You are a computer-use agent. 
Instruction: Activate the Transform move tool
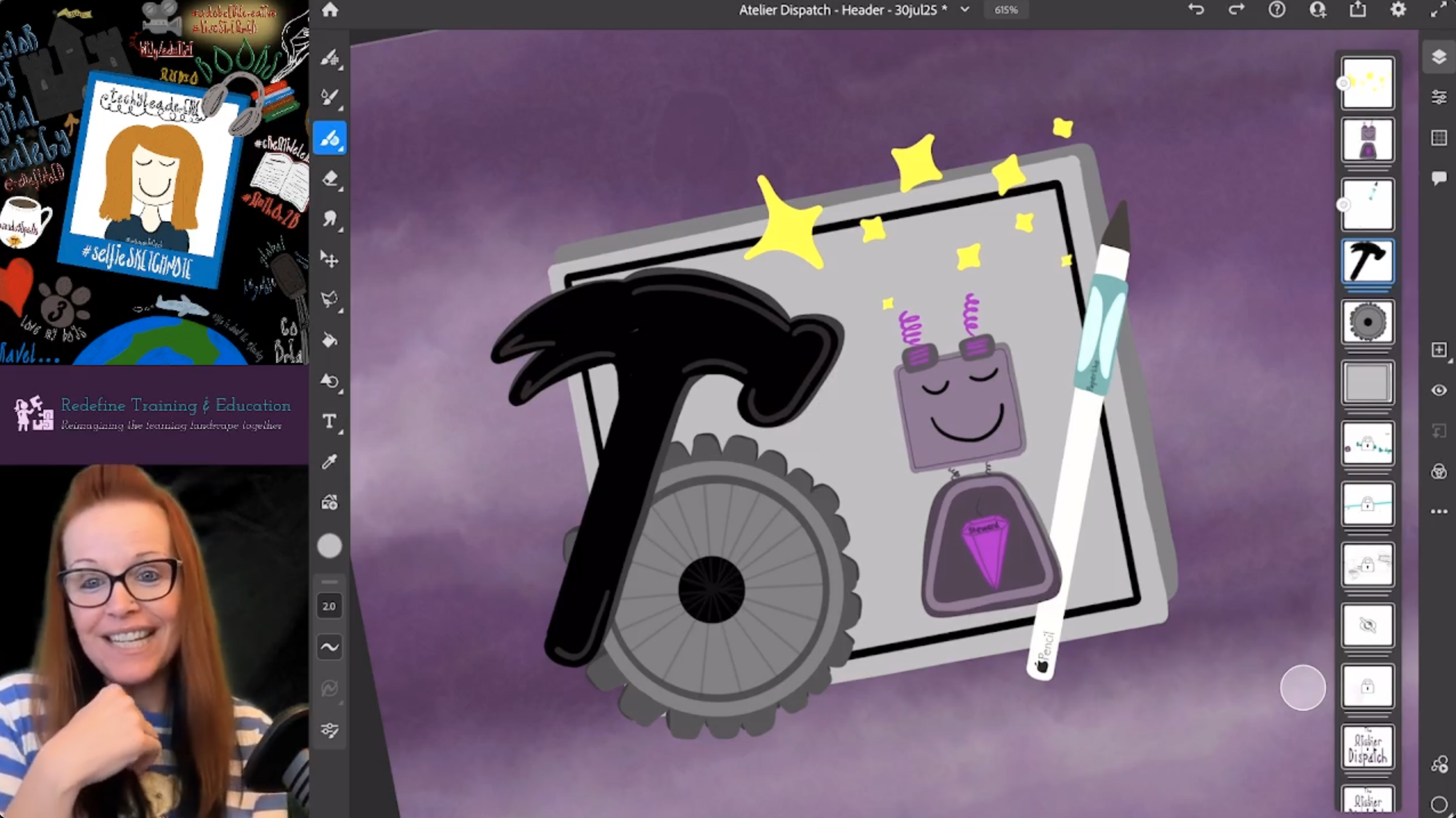coord(329,260)
